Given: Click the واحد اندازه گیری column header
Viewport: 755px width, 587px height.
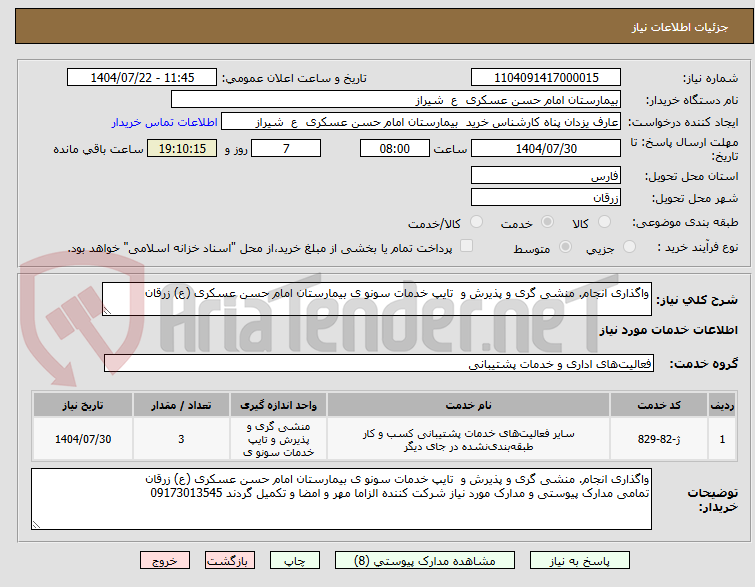Looking at the screenshot, I should tap(278, 405).
